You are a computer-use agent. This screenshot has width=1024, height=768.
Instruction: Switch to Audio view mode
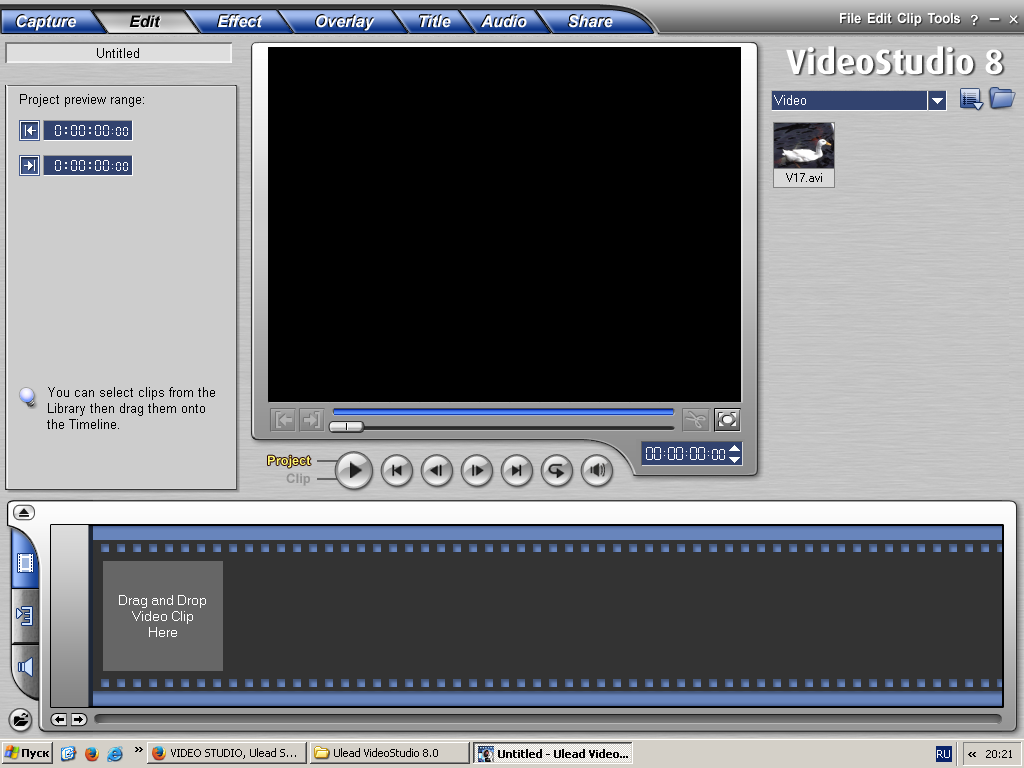point(25,666)
